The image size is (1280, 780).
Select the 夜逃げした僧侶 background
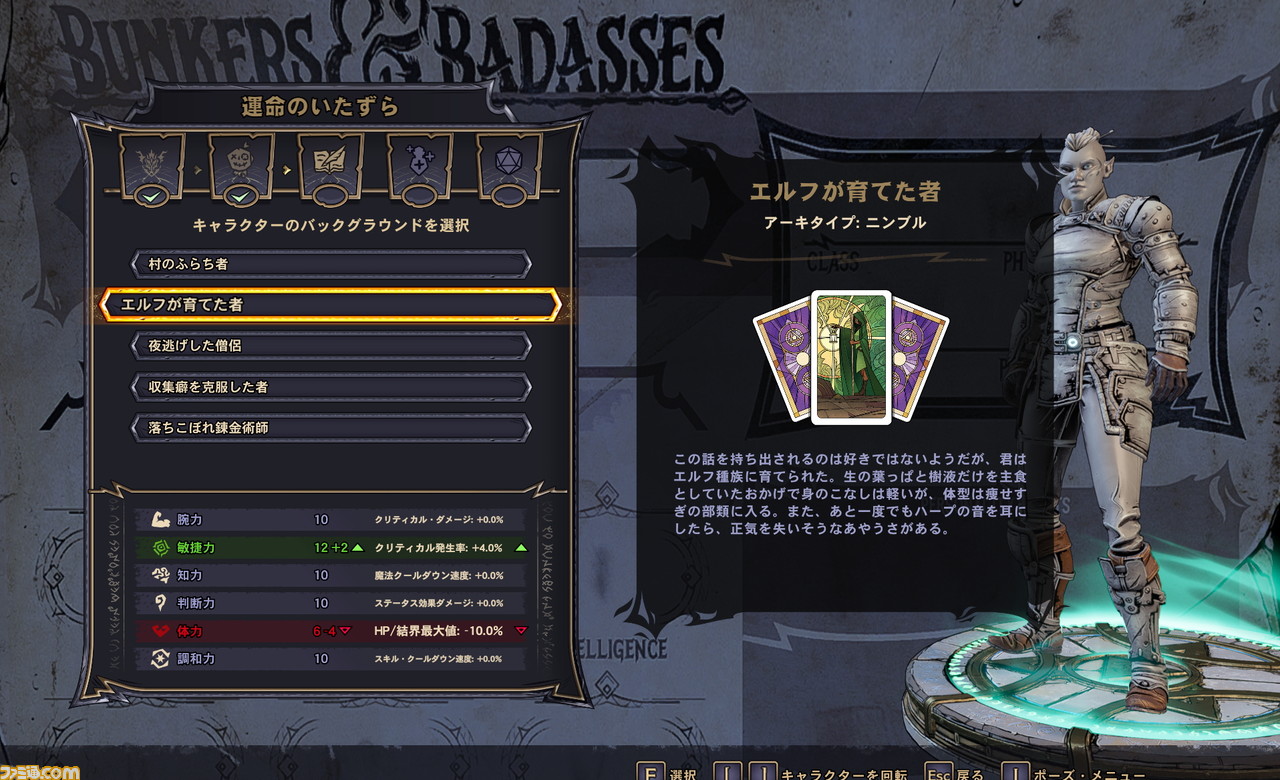331,345
